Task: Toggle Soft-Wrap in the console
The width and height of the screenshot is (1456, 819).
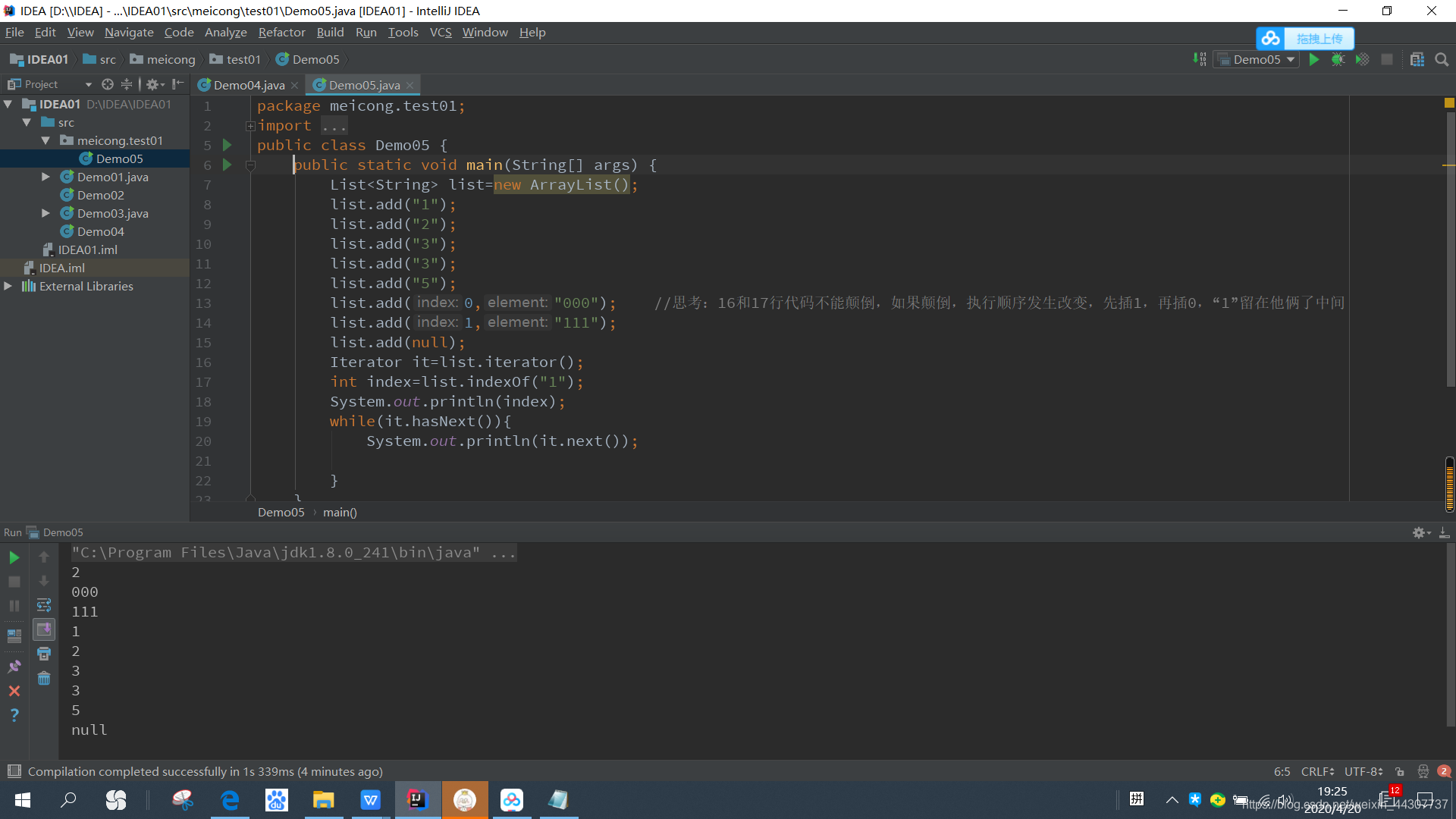Action: click(x=44, y=605)
